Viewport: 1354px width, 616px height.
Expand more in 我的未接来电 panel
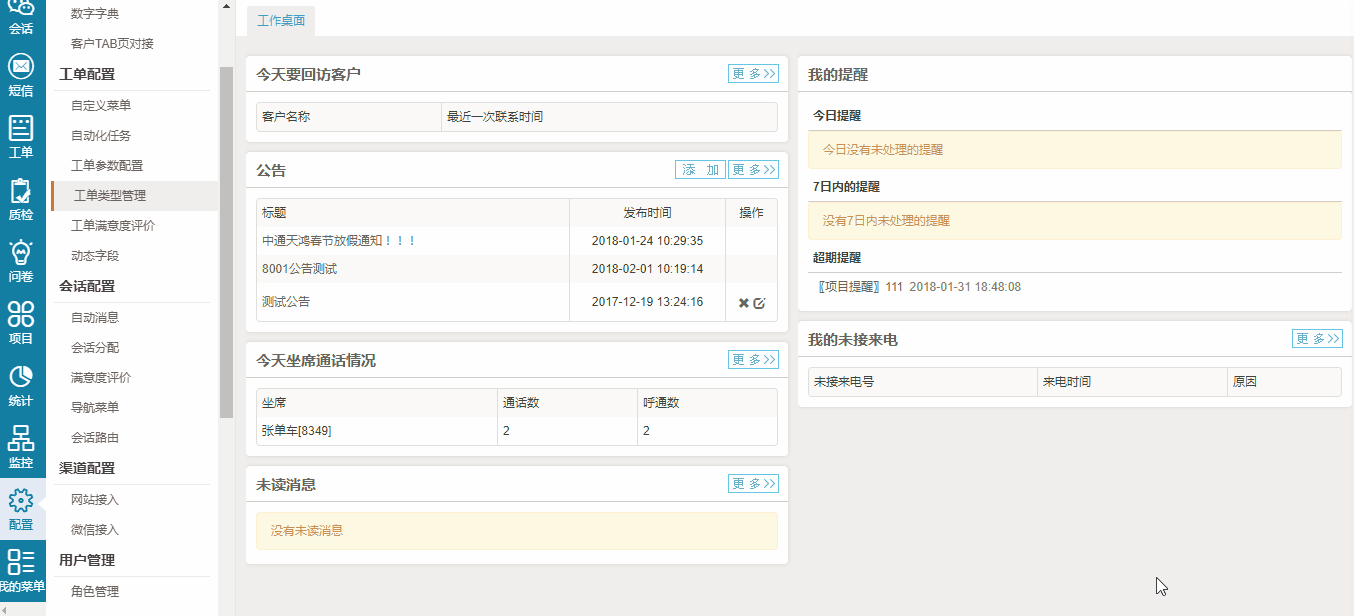[1317, 339]
